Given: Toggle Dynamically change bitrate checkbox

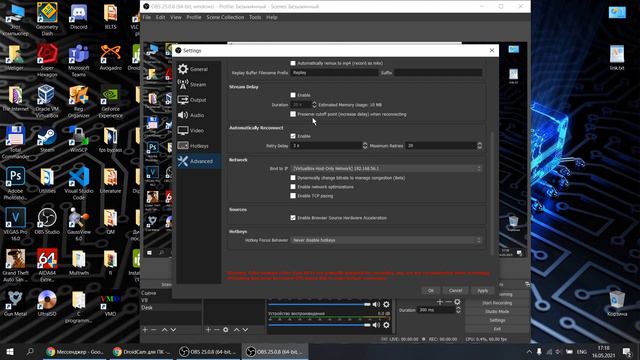Looking at the screenshot, I should click(x=293, y=178).
